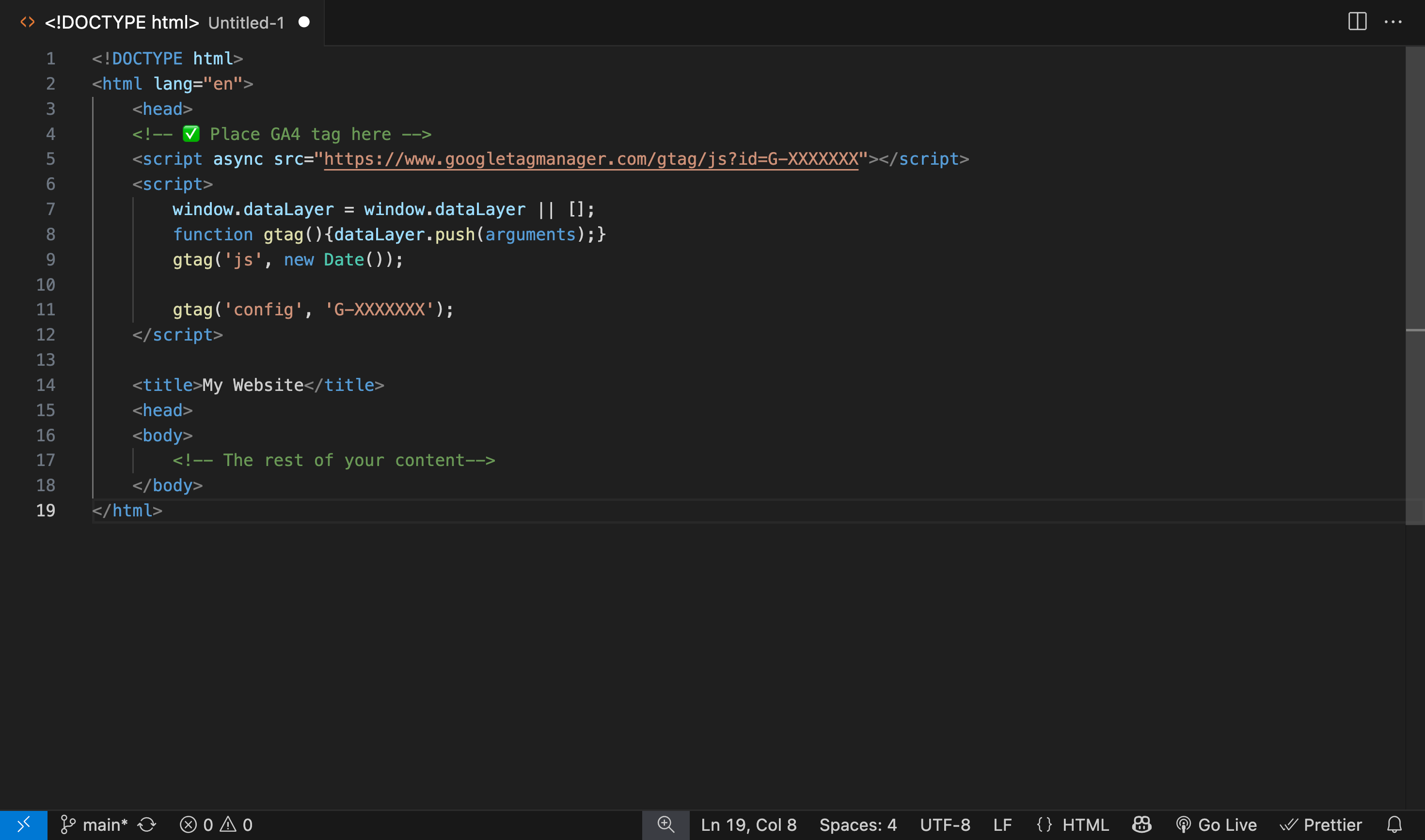Close the unsaved tab via dot indicator
The image size is (1425, 840).
[x=304, y=22]
